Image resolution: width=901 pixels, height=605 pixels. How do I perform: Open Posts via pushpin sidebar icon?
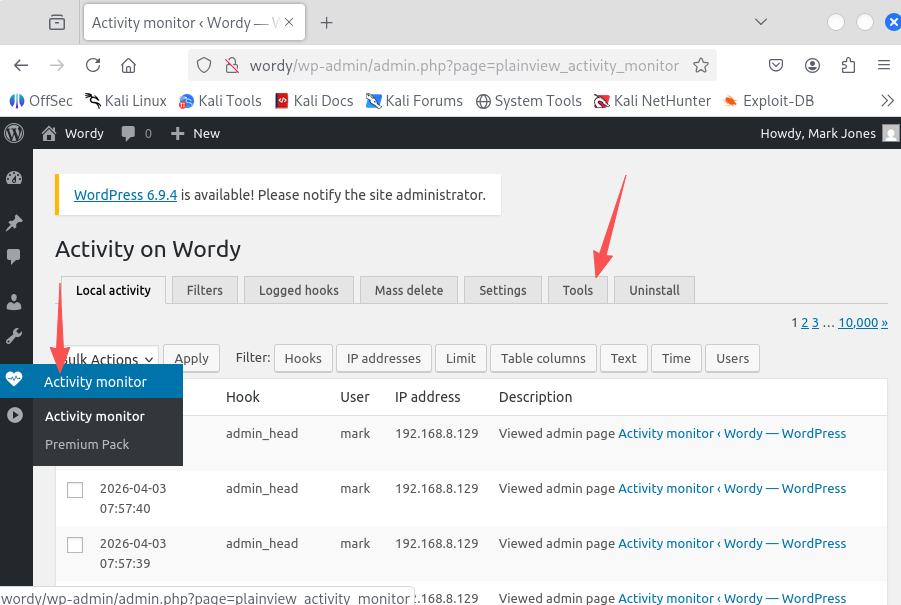(14, 222)
